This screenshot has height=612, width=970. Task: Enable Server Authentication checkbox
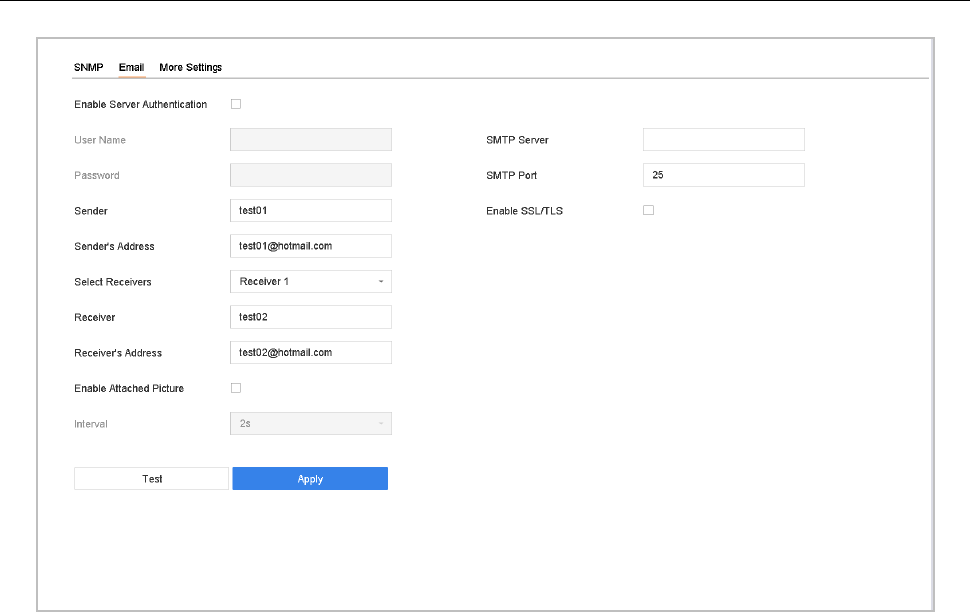(x=236, y=104)
